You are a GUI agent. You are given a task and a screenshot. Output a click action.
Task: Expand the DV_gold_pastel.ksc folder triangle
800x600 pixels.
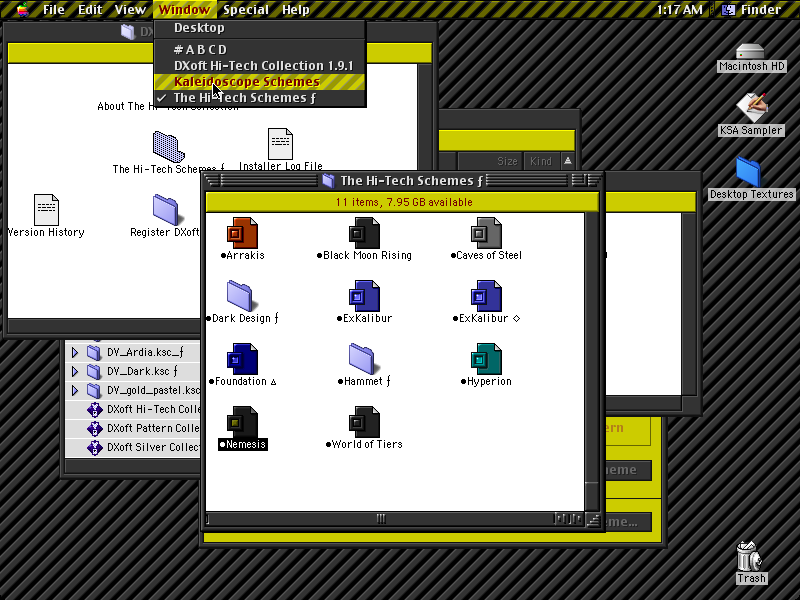pyautogui.click(x=75, y=390)
